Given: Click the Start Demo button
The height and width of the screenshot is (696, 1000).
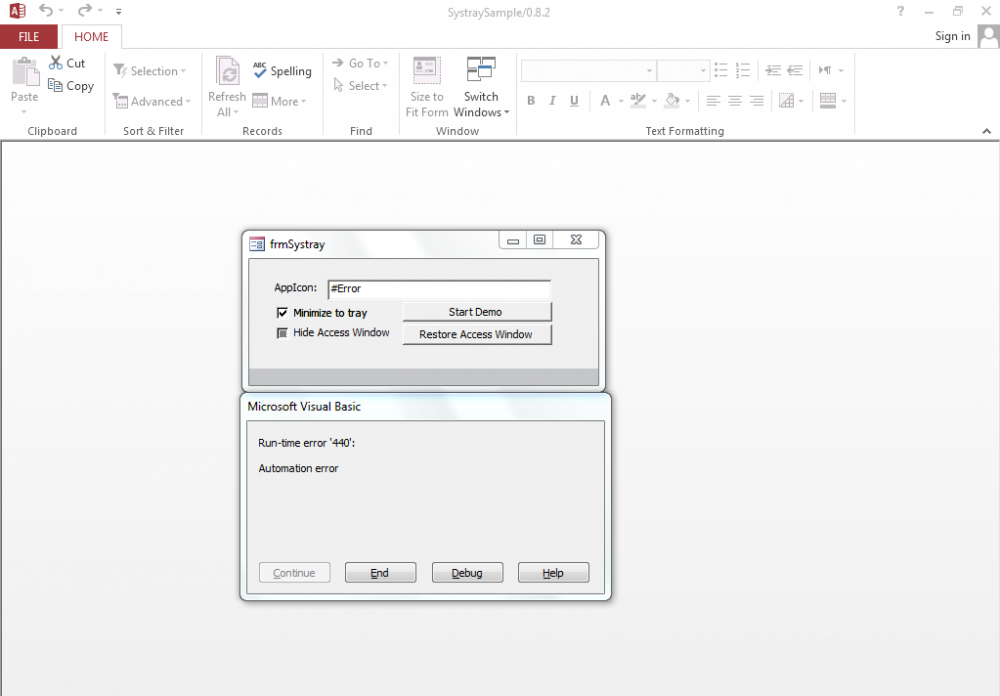Looking at the screenshot, I should tap(477, 312).
